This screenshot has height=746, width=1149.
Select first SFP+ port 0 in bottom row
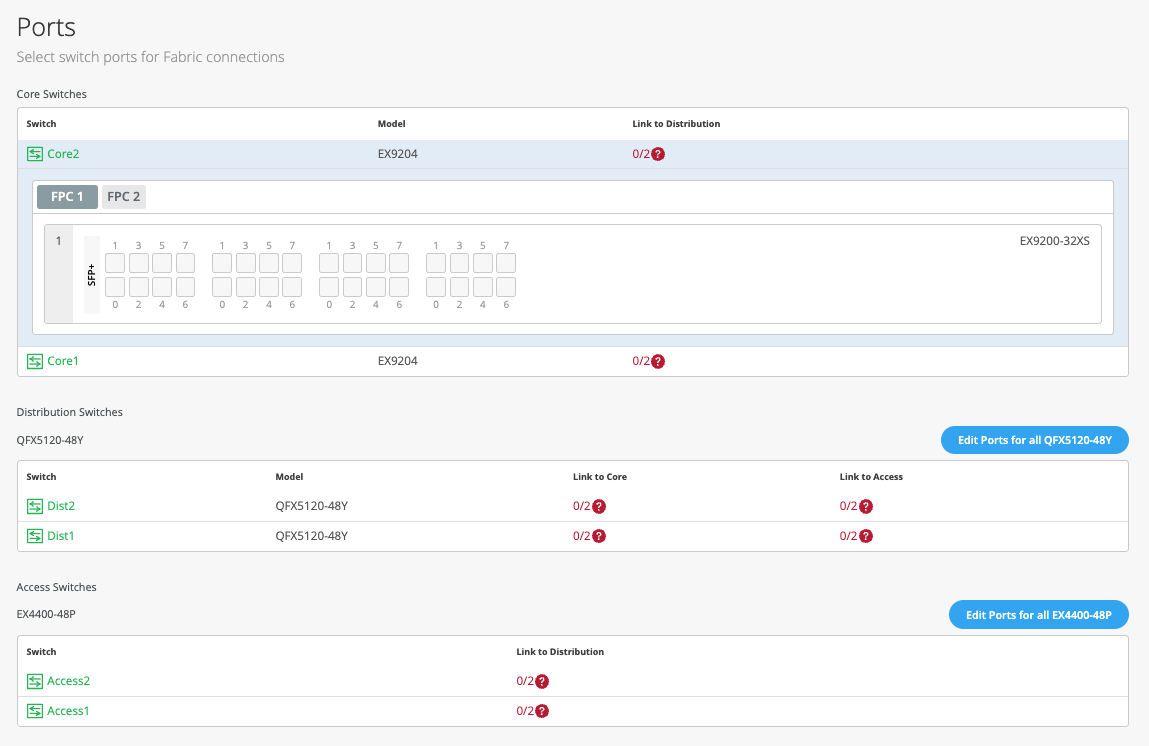click(115, 287)
